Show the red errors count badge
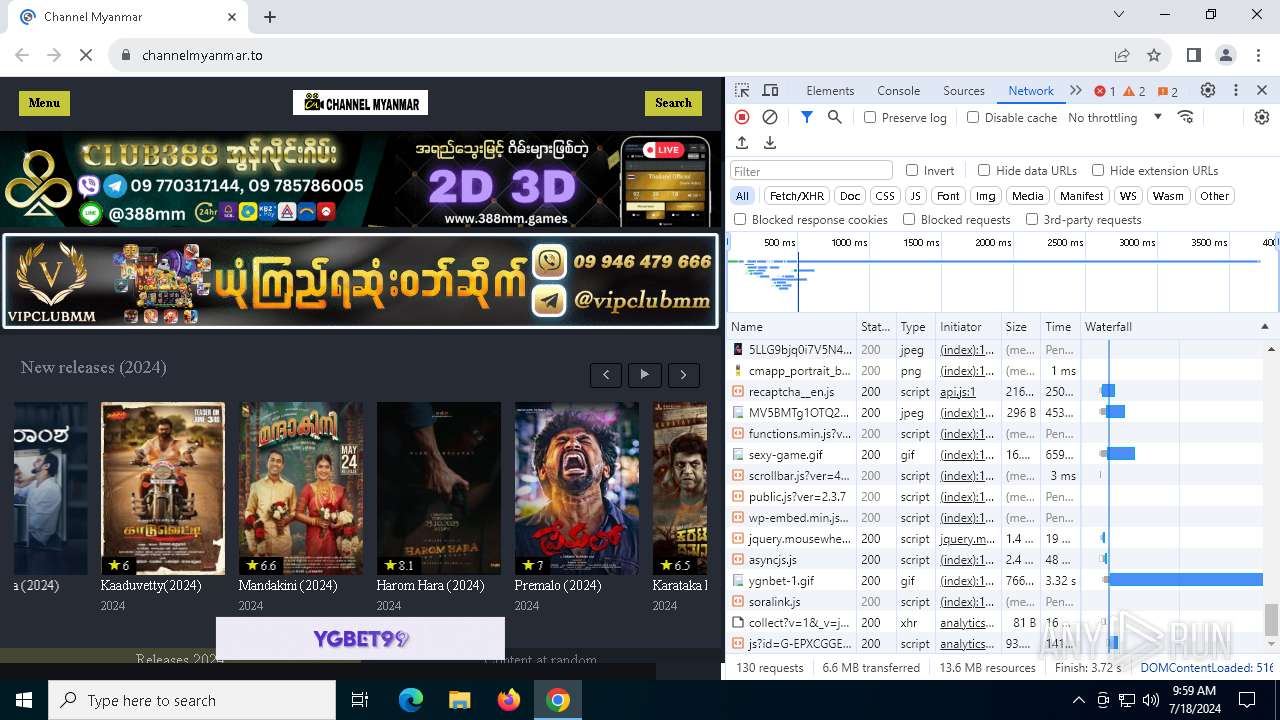This screenshot has width=1280, height=720. (x=1105, y=91)
